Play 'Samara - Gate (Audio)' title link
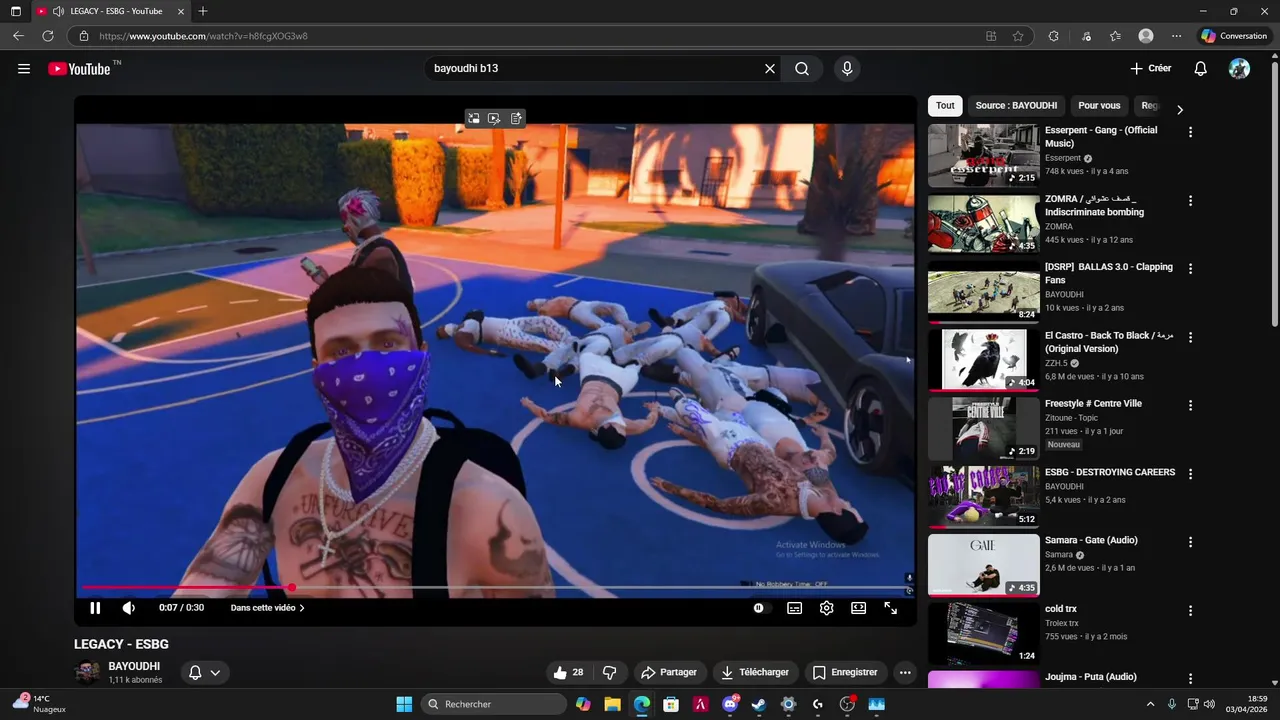Screen dimensions: 1280x720 coord(1091,540)
